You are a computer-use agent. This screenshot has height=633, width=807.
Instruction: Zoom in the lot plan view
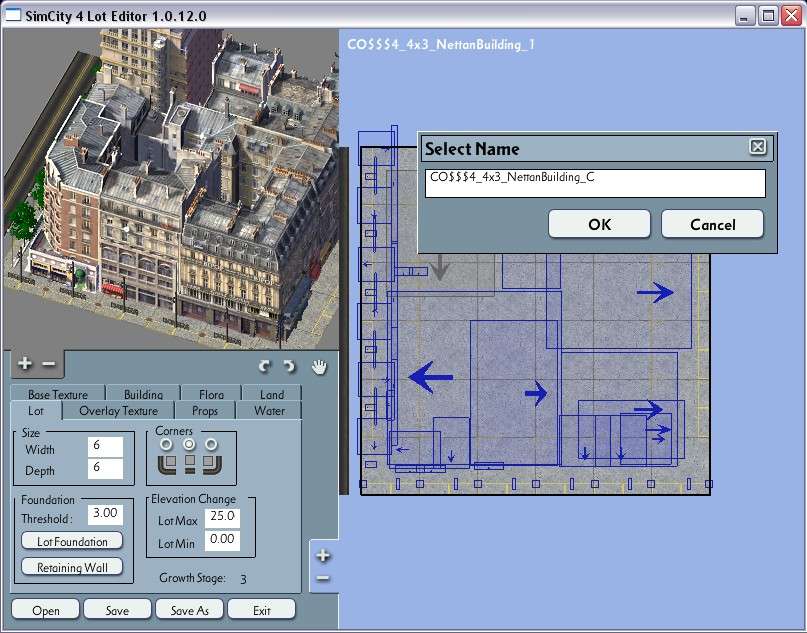323,555
